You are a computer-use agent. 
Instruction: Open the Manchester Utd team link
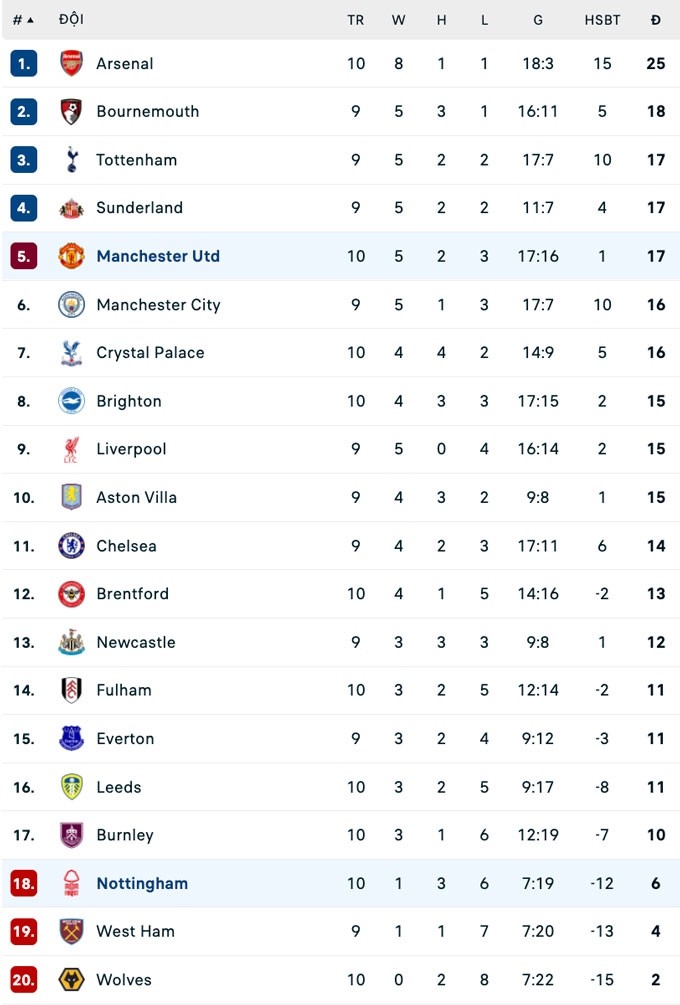pos(158,256)
